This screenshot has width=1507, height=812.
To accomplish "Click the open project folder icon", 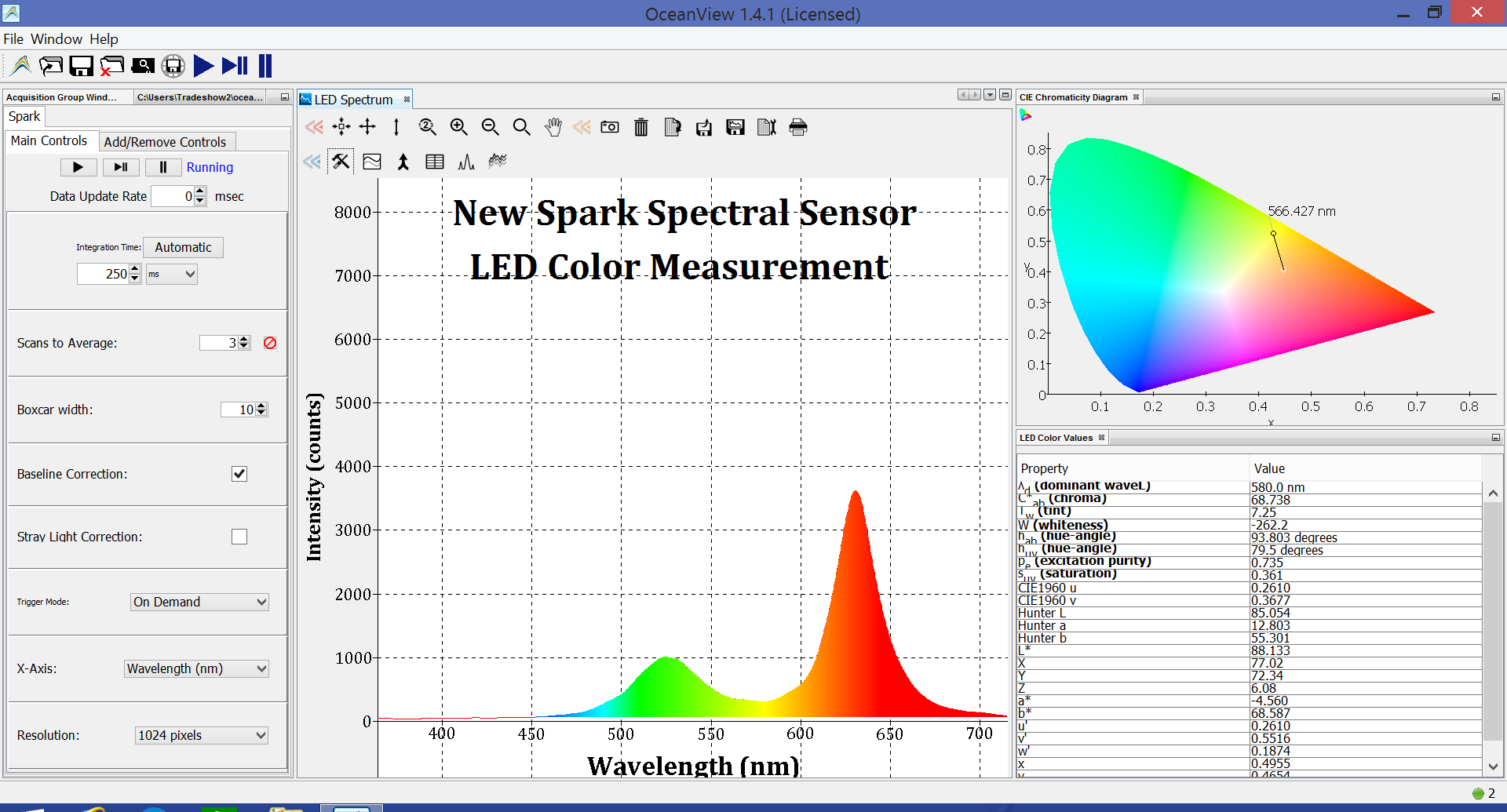I will point(51,66).
